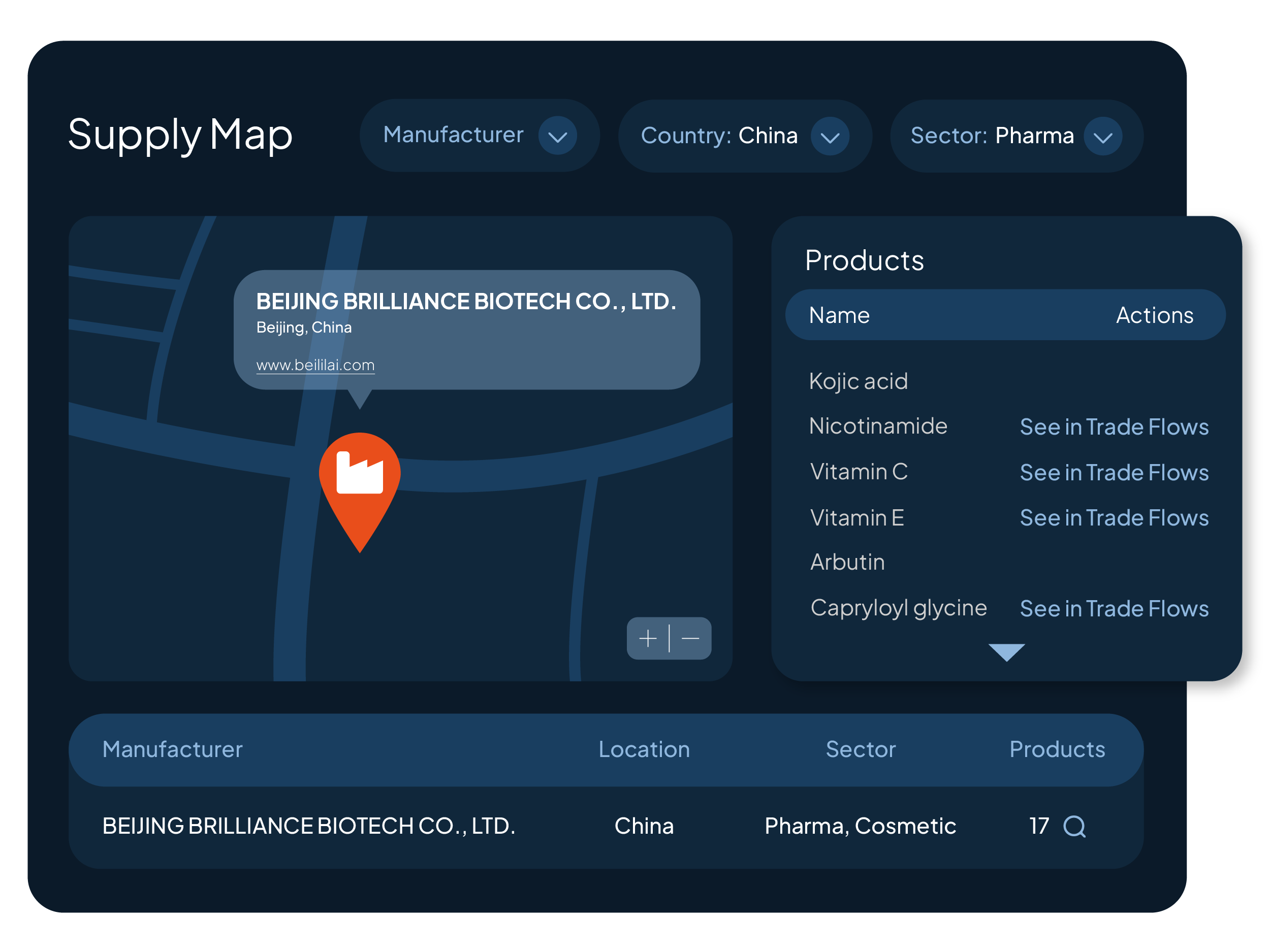Zoom out with the map minus button
Viewport: 1270px width, 952px height.
click(690, 639)
